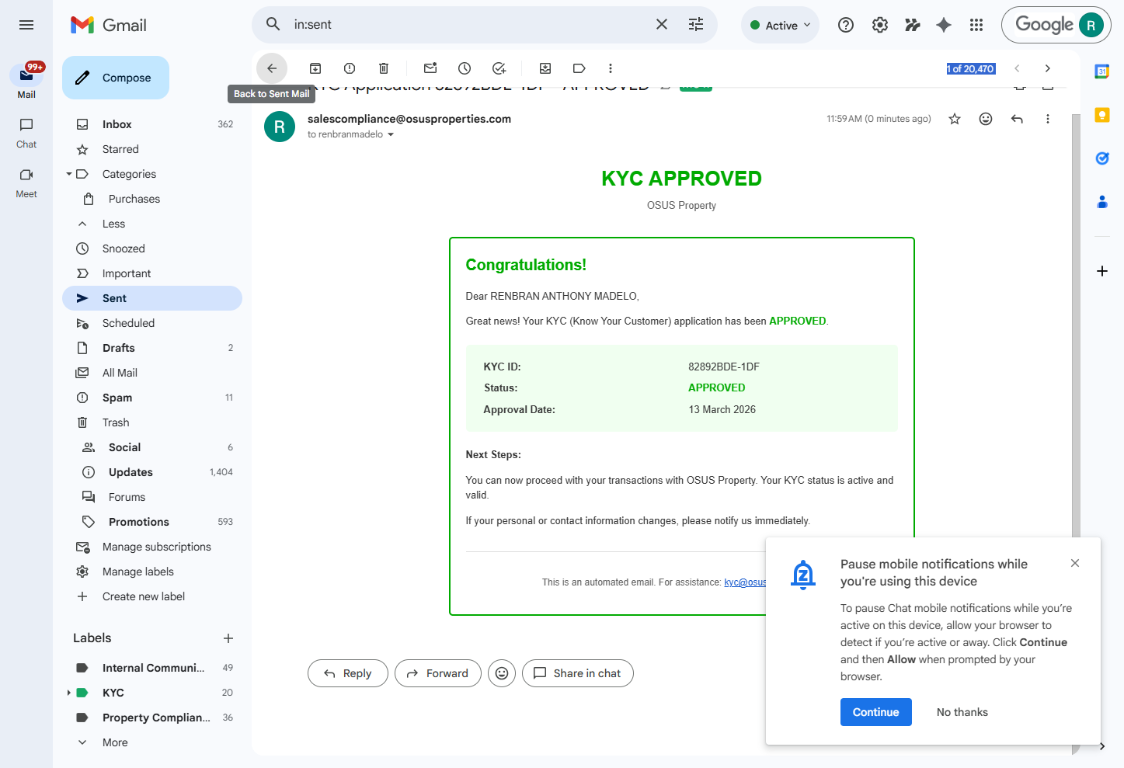The image size is (1124, 768).
Task: Add emoji reaction button below email
Action: point(502,673)
